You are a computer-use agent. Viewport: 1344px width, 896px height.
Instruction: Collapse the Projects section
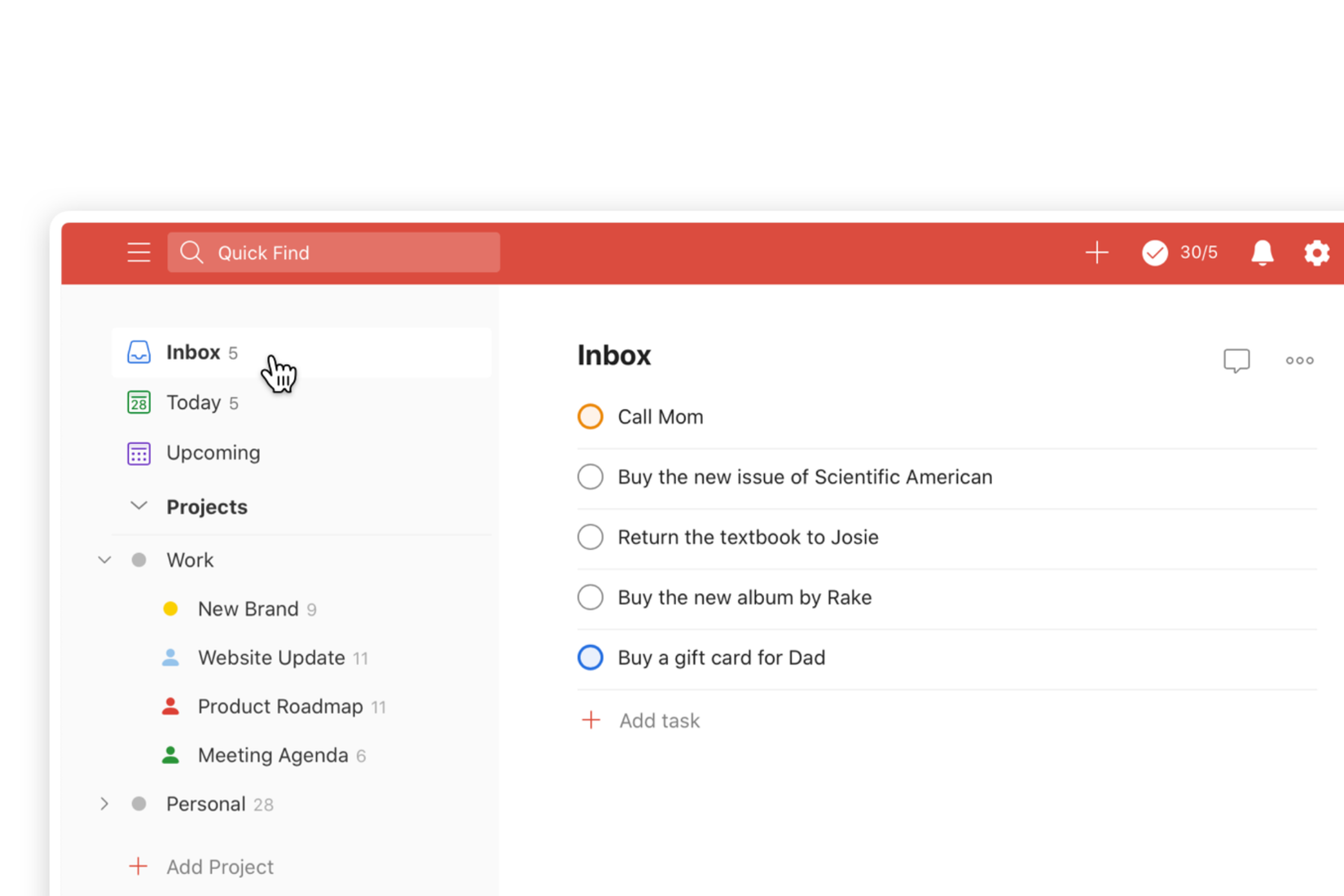pos(138,506)
